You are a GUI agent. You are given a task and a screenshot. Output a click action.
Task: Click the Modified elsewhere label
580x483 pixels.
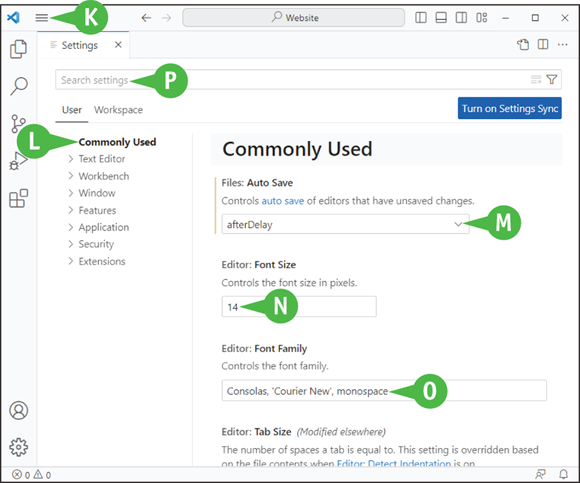[x=341, y=432]
